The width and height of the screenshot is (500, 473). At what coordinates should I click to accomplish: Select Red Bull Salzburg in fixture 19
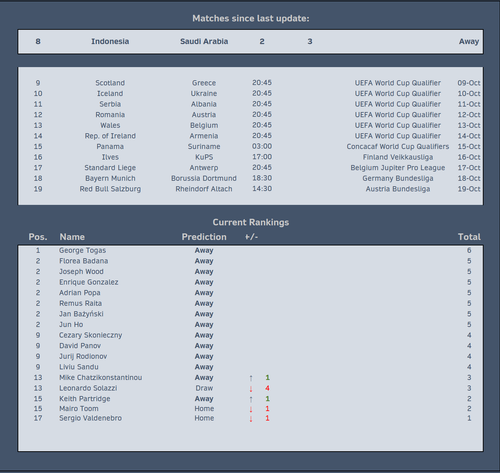pos(110,189)
